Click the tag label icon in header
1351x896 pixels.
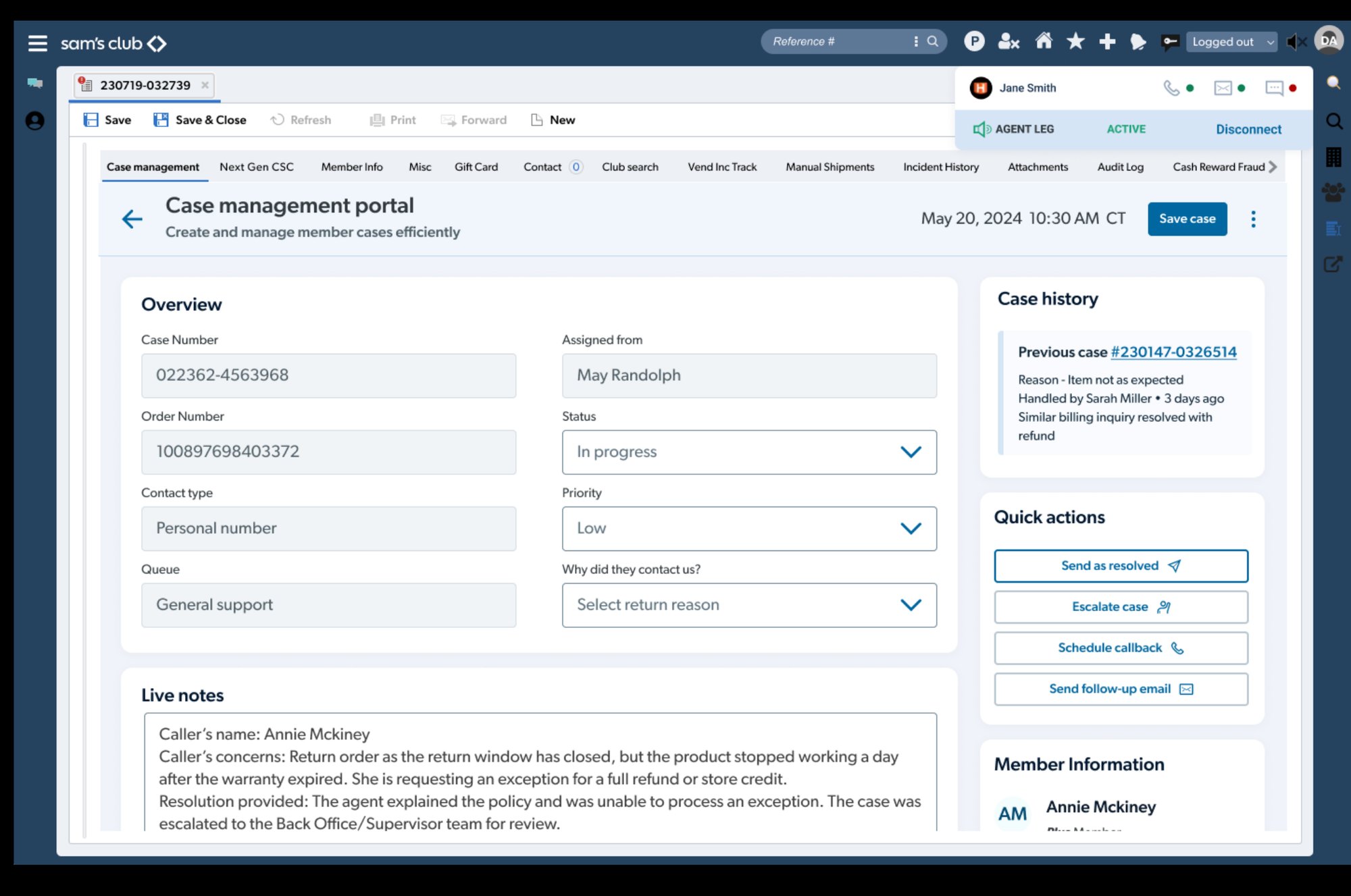tap(1138, 42)
